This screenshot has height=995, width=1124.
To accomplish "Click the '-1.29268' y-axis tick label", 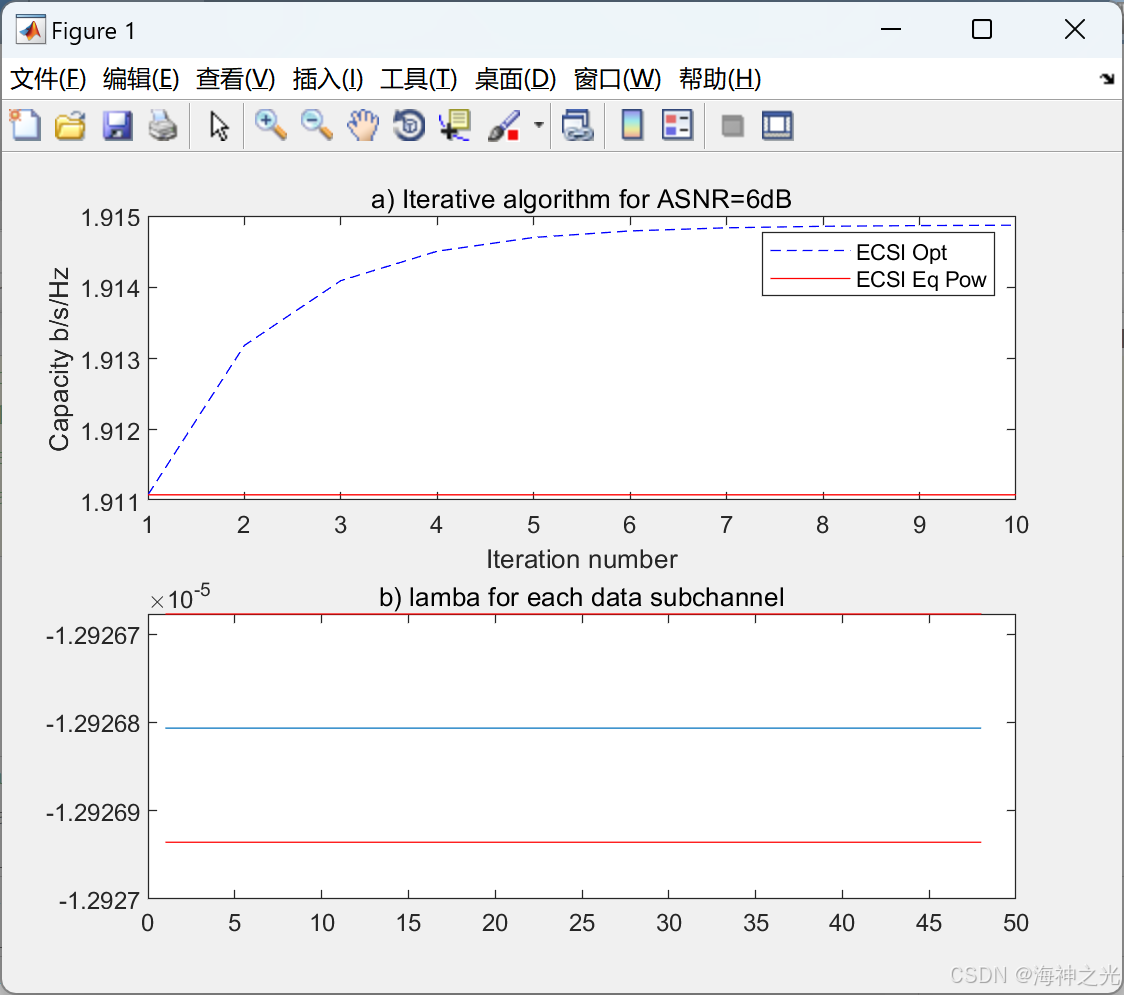I will (x=93, y=724).
